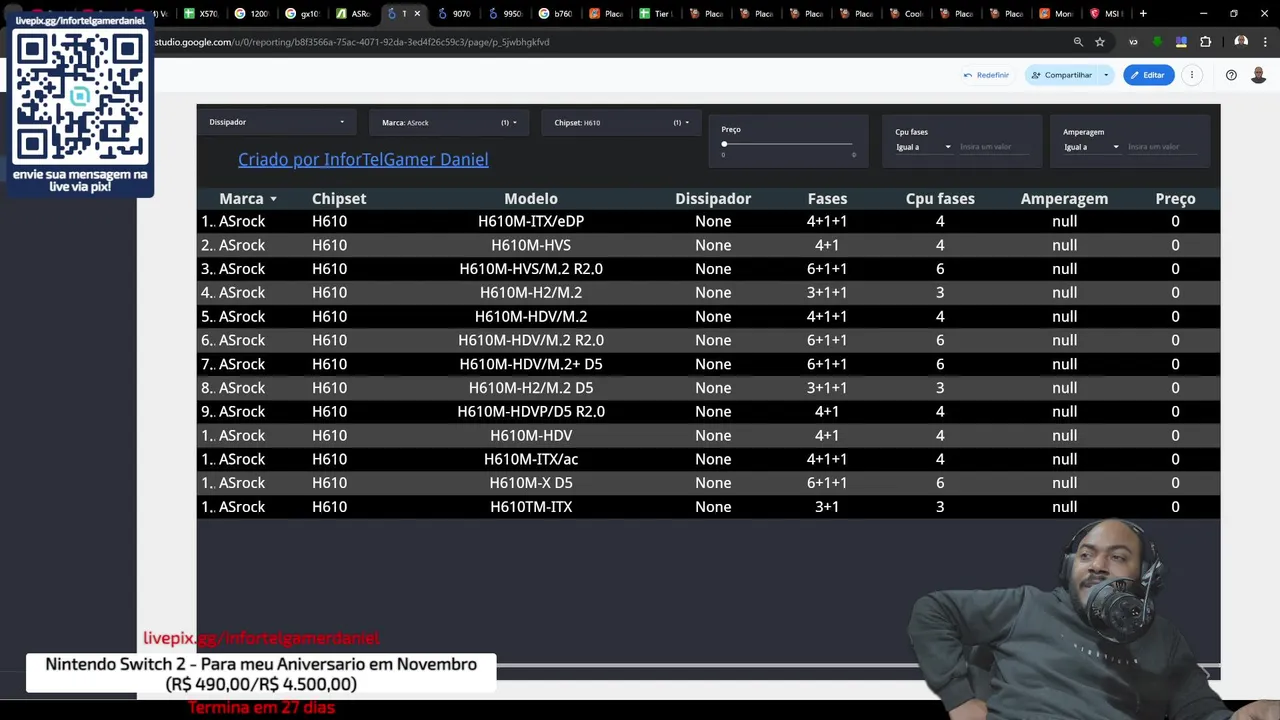Select model cell H610M-ITX/ac

(531, 459)
